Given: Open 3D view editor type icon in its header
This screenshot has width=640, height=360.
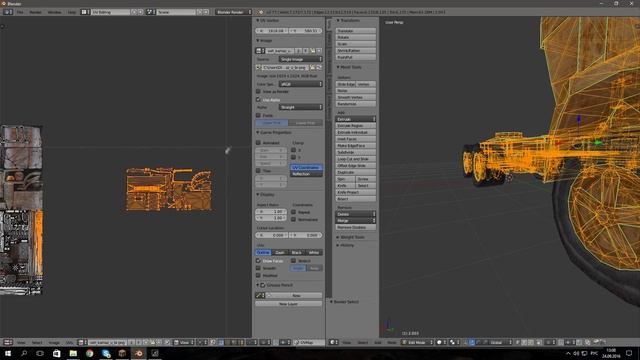Looking at the screenshot, I should 334,342.
